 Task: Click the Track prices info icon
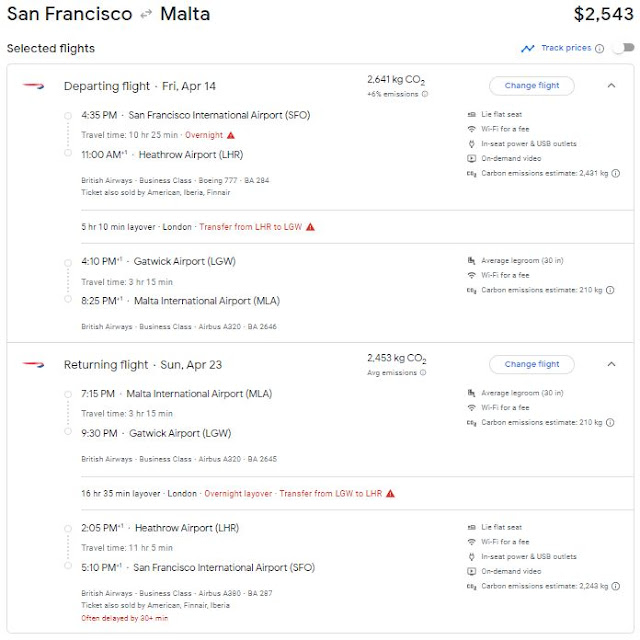pos(600,48)
